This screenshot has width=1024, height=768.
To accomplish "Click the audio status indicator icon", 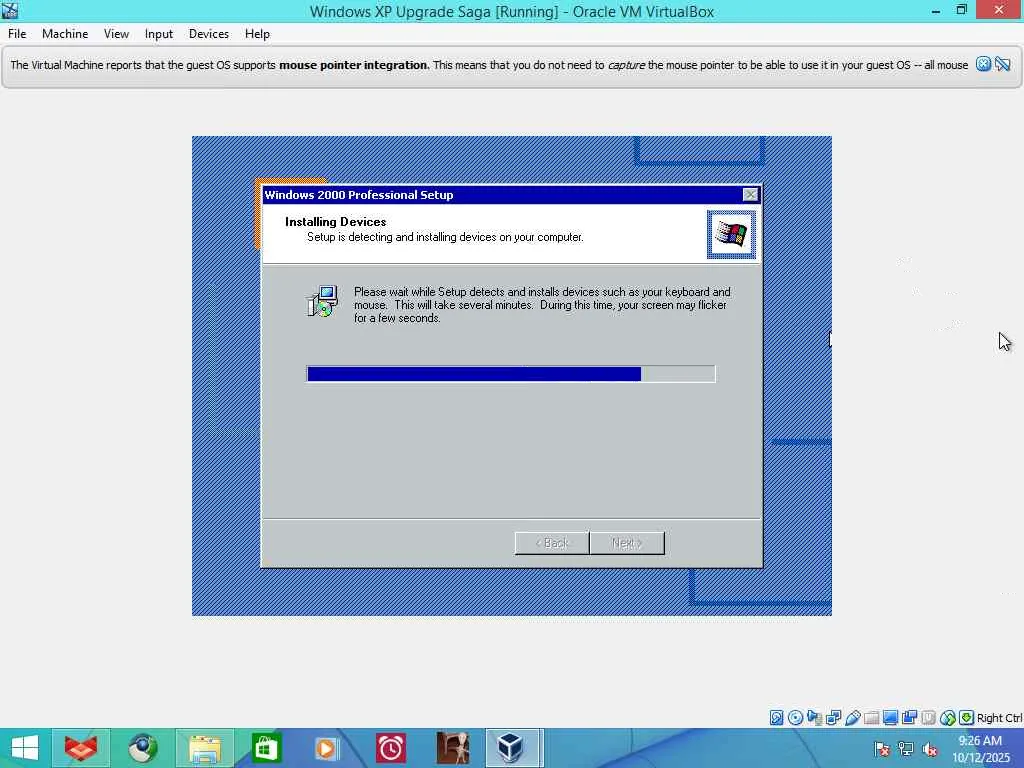I will click(814, 718).
